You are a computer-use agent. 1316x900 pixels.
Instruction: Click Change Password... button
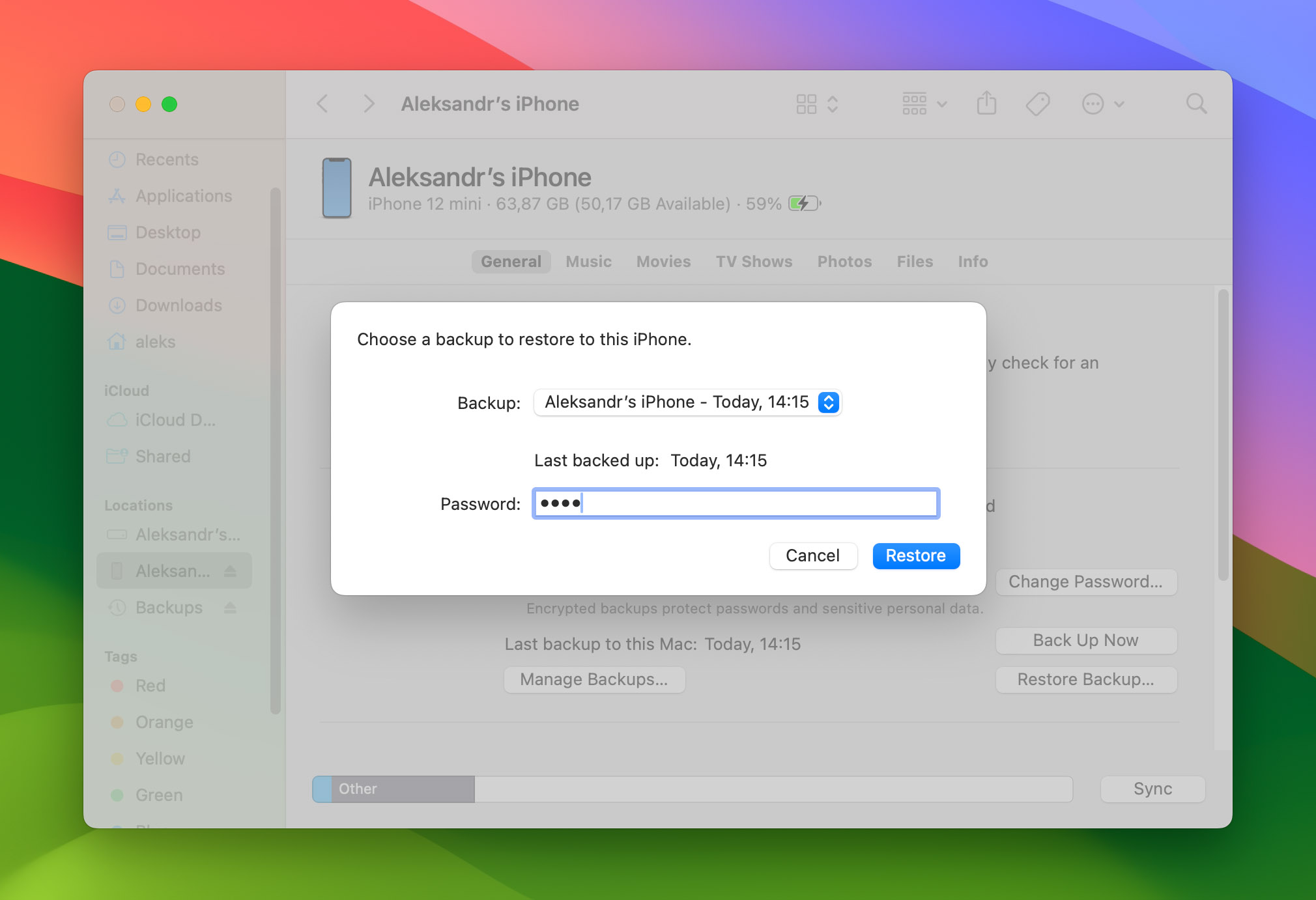pyautogui.click(x=1086, y=582)
